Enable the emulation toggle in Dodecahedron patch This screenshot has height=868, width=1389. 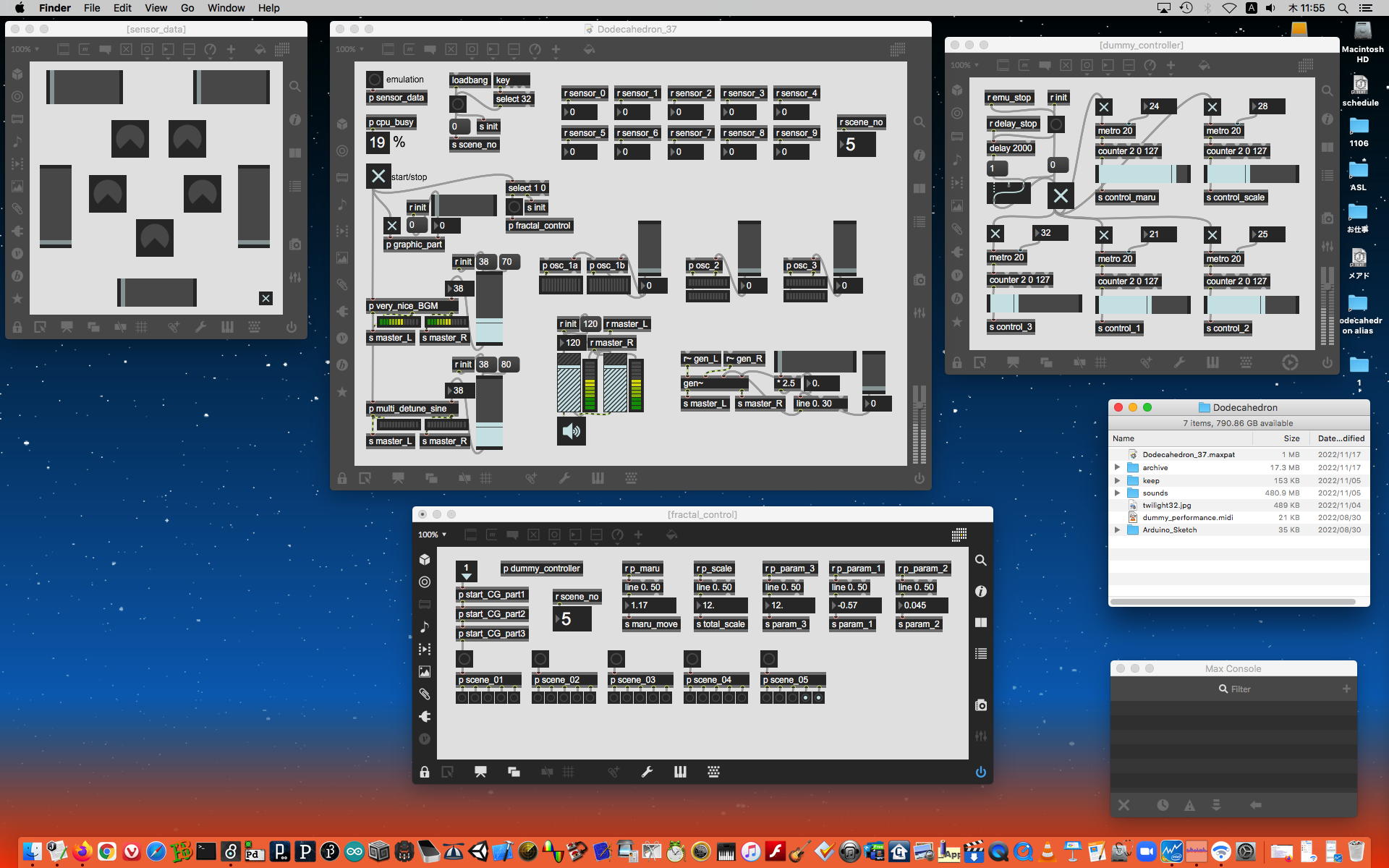click(x=374, y=79)
